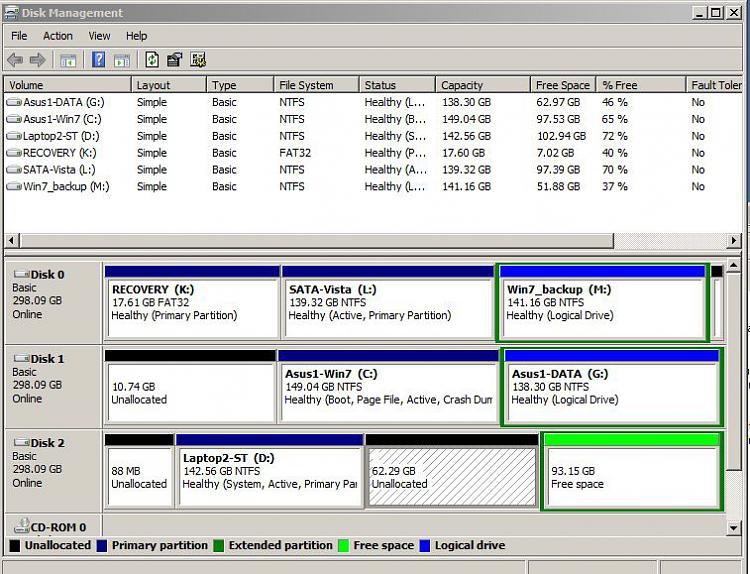Click the 149.04 GB capacity cell
The height and width of the screenshot is (574, 750).
466,119
